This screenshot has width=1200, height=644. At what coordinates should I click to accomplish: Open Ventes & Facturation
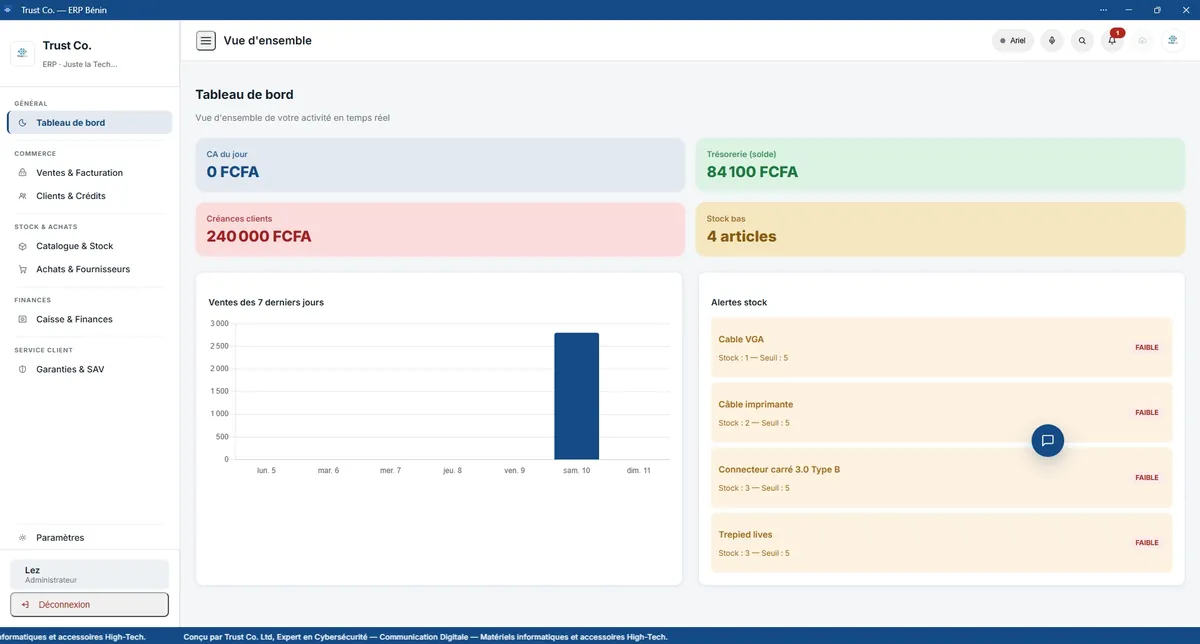click(x=89, y=173)
